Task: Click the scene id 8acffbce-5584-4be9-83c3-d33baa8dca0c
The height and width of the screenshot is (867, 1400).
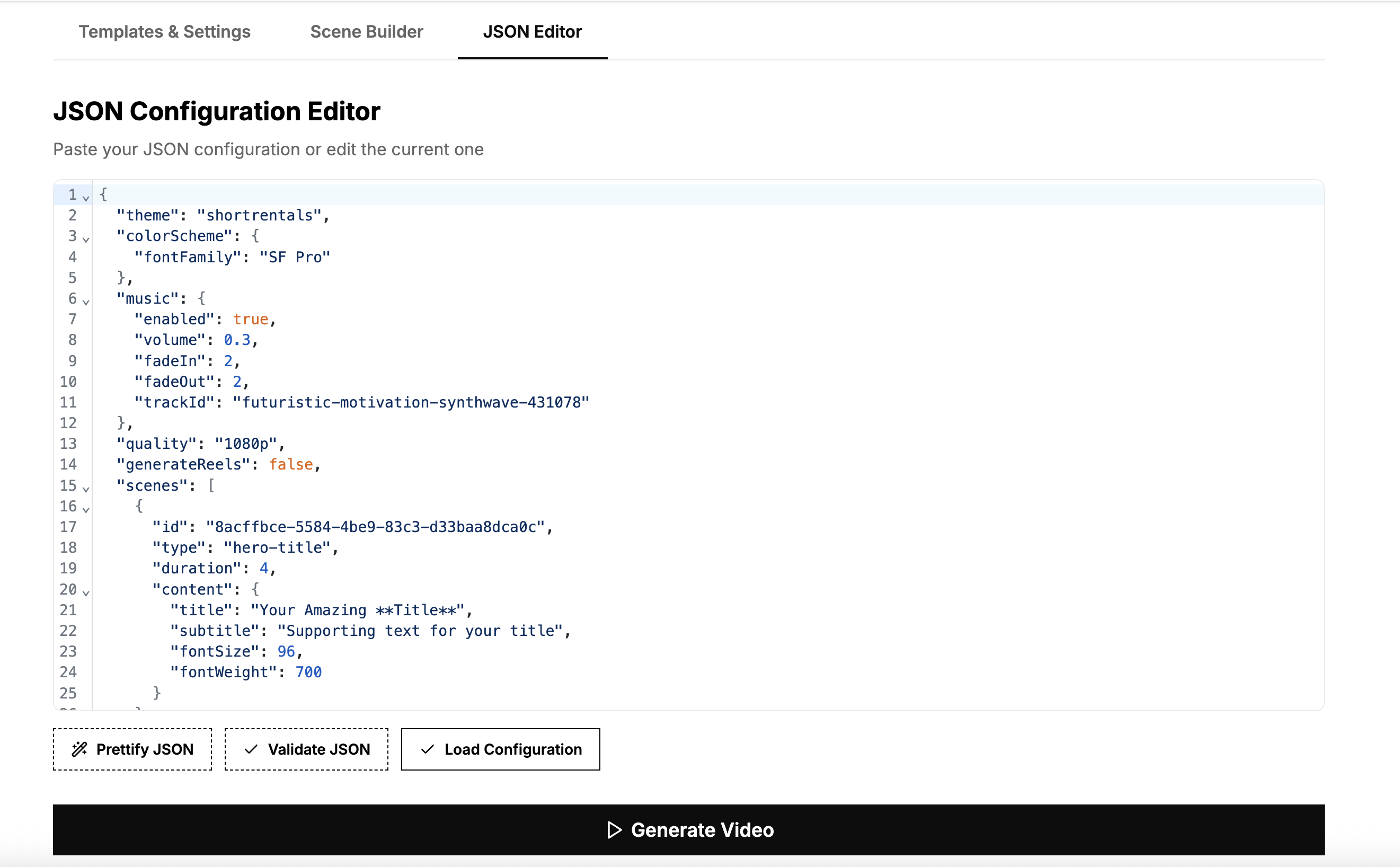Action: pyautogui.click(x=376, y=526)
